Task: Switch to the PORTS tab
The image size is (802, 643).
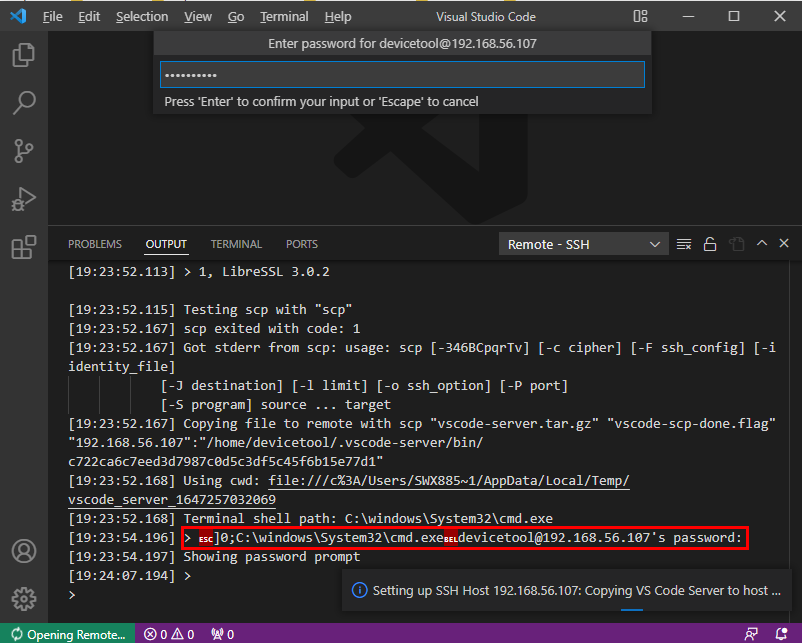Action: tap(302, 245)
